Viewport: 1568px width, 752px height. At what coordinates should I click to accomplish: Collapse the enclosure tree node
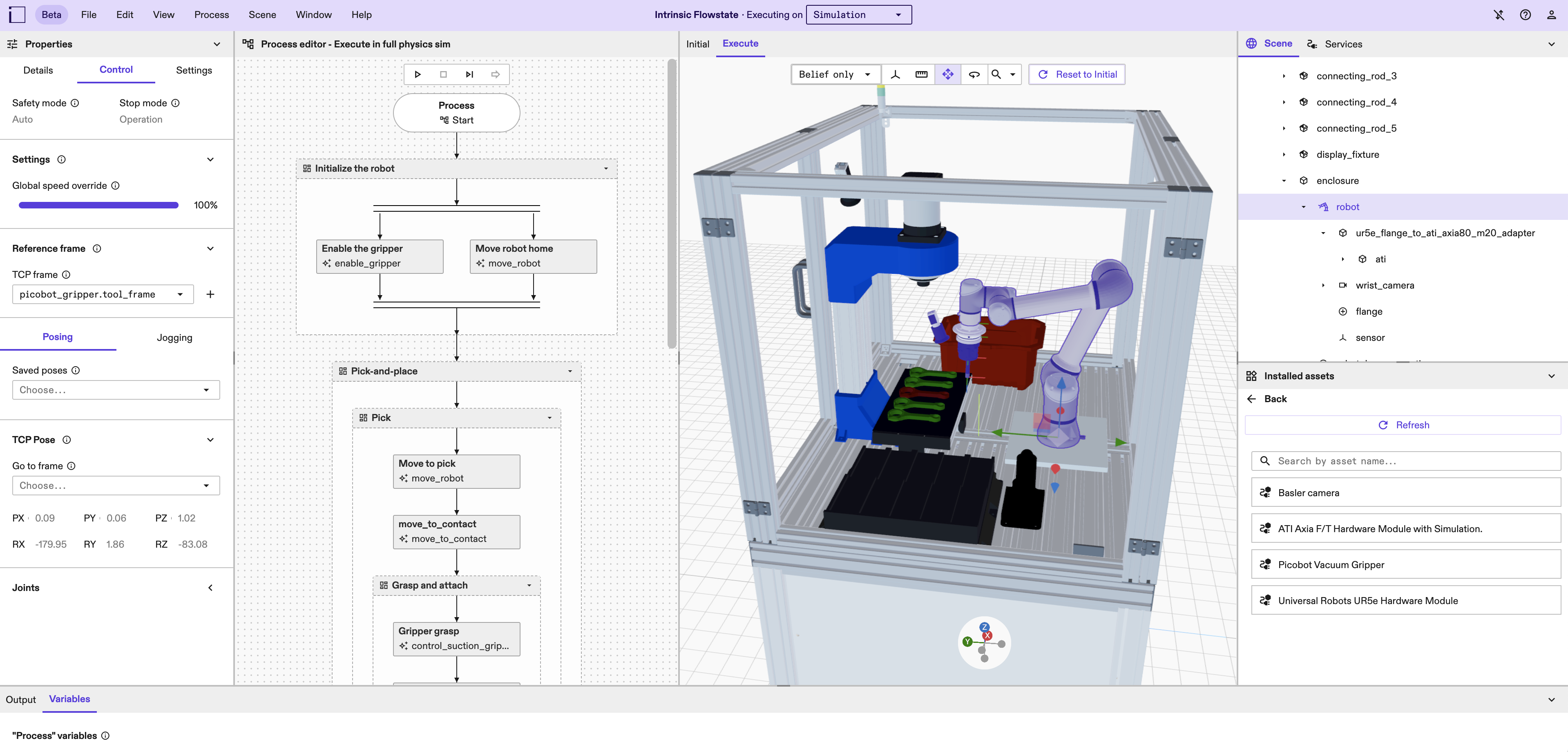[x=1284, y=181]
